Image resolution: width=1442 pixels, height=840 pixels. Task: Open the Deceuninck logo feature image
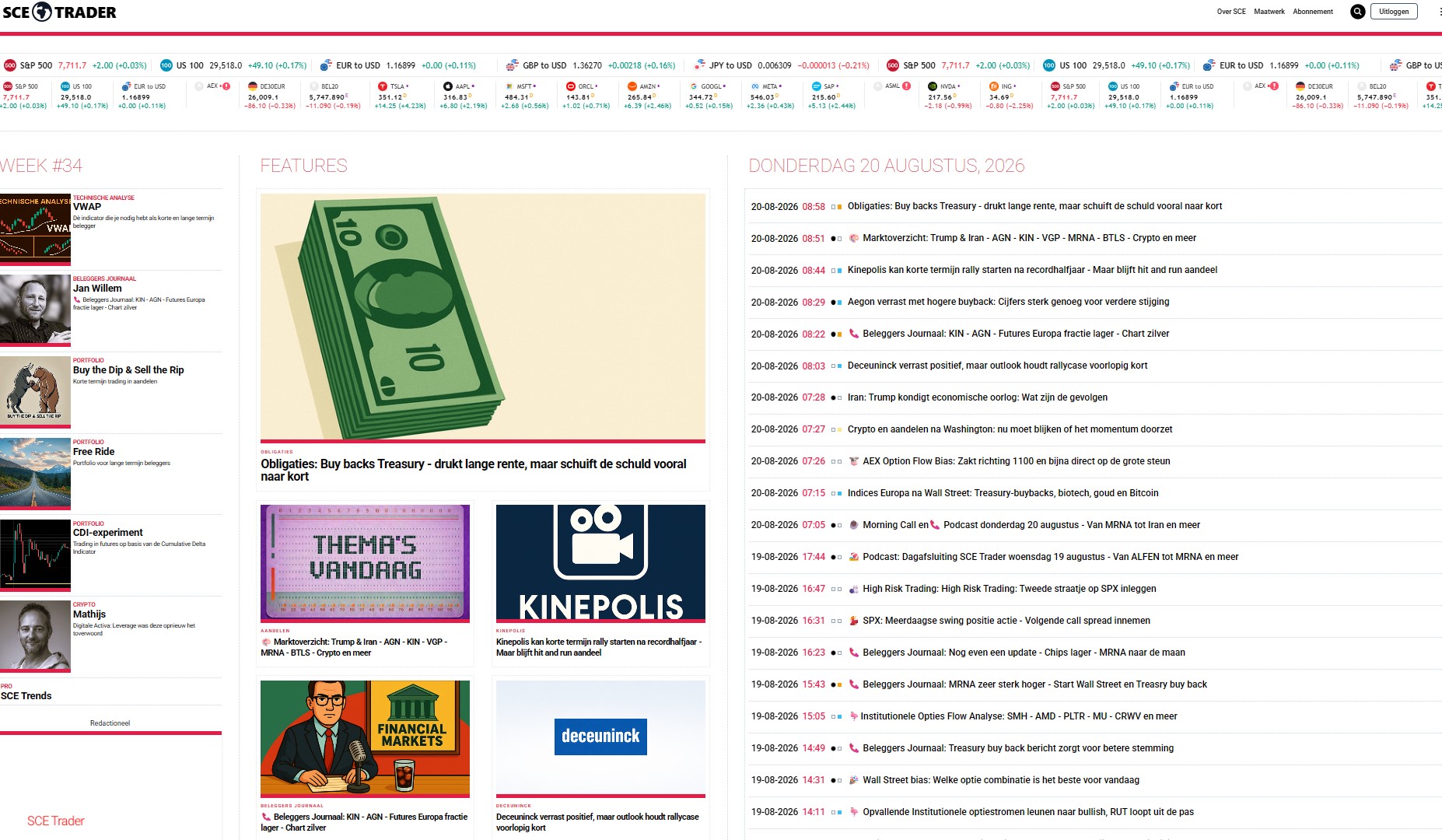click(x=600, y=738)
